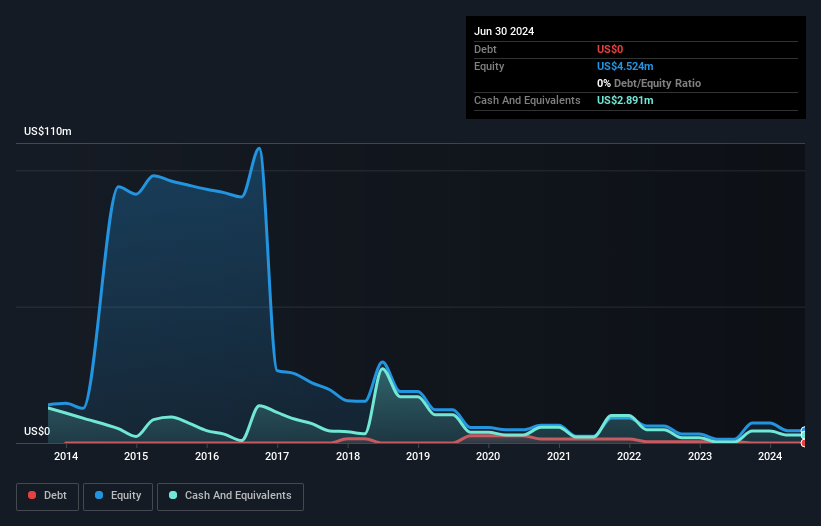This screenshot has width=821, height=526.
Task: Select the 2024 x-axis label
Action: 770,456
